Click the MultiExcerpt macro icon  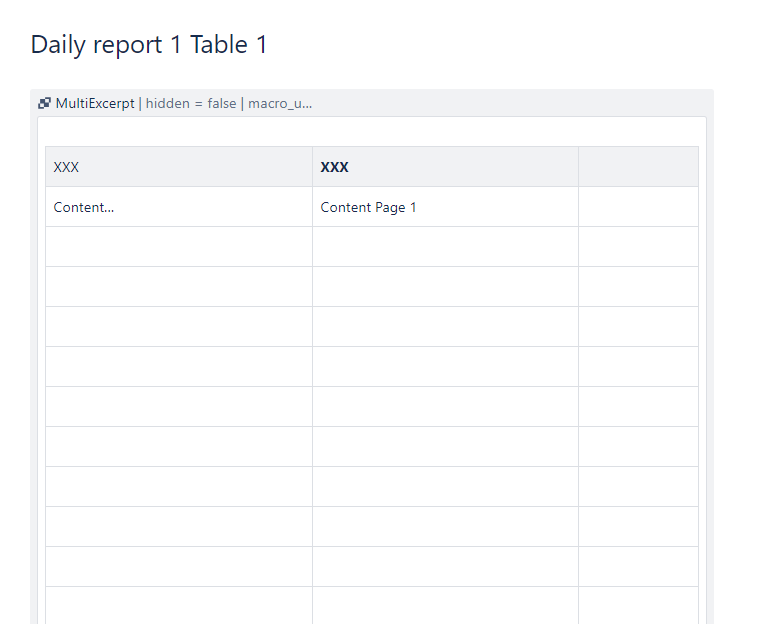click(x=44, y=103)
